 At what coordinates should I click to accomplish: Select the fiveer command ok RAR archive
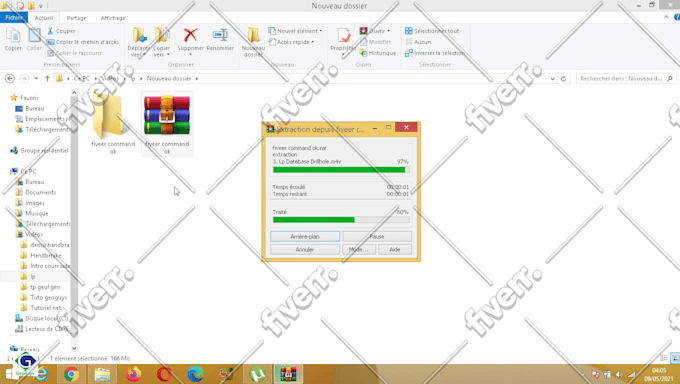pos(167,124)
